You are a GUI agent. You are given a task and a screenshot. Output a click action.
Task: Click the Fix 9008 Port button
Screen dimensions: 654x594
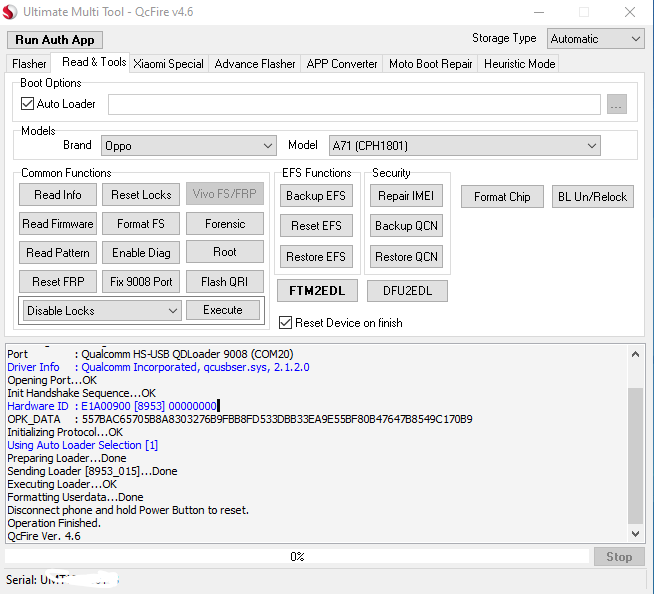point(141,282)
